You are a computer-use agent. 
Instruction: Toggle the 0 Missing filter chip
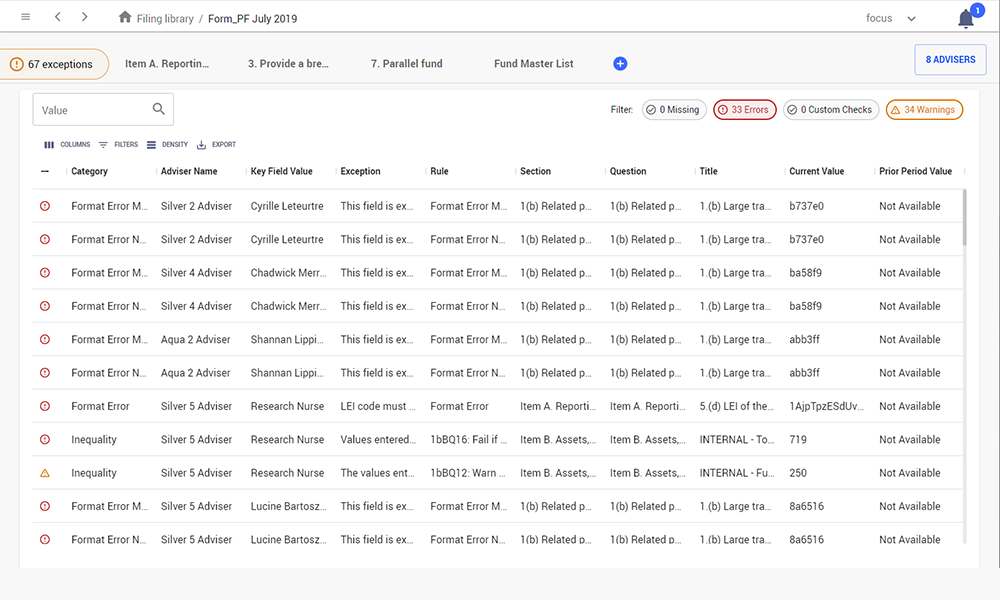[674, 110]
